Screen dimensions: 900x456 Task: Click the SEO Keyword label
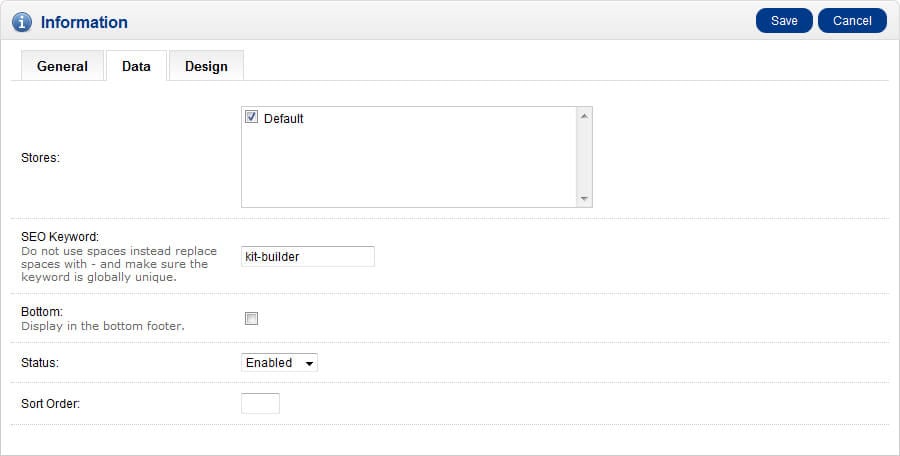(60, 237)
